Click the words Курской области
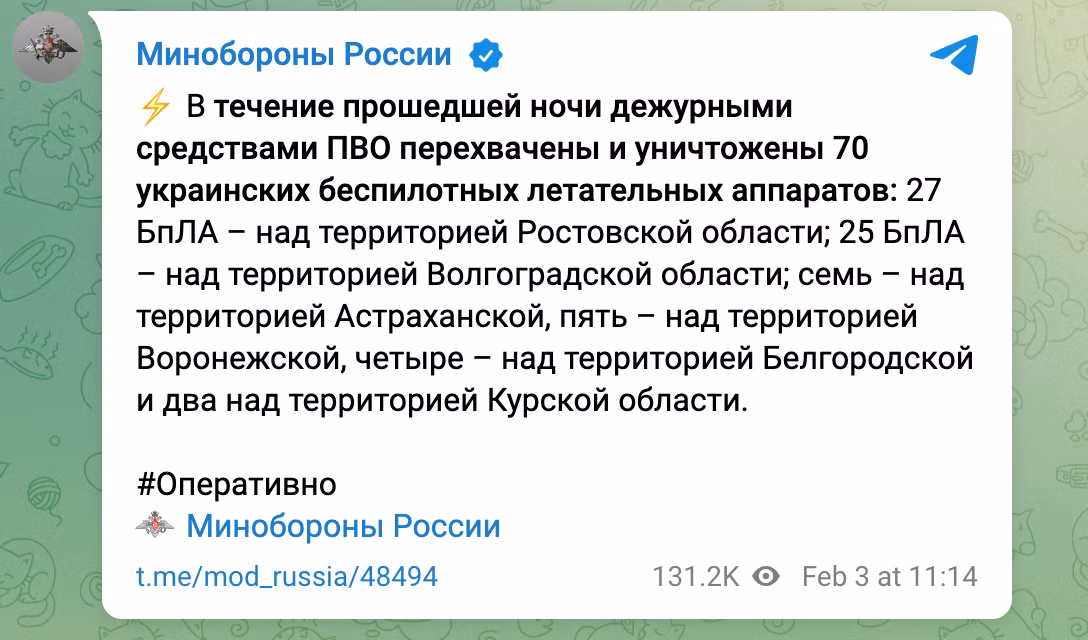Screen dimensions: 1088x640 (x=618, y=401)
